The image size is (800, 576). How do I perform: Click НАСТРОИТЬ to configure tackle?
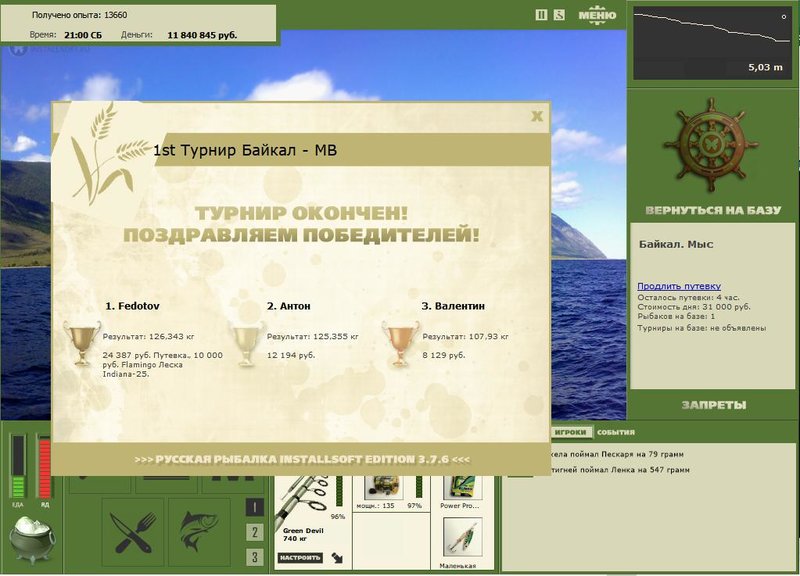[x=300, y=558]
